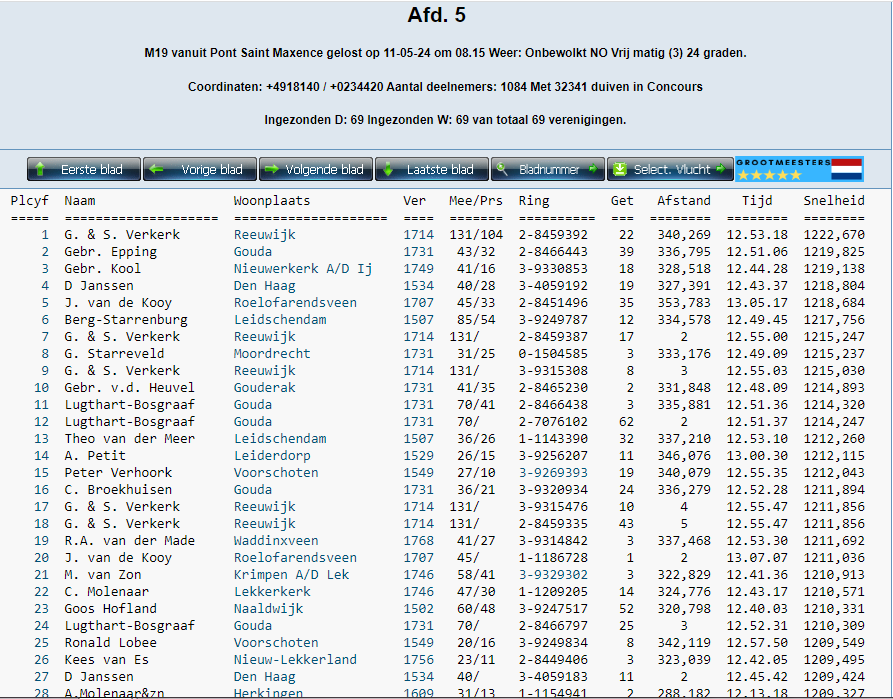The height and width of the screenshot is (699, 893).
Task: Open club number 1749 for Gebr. Kool
Action: click(418, 269)
